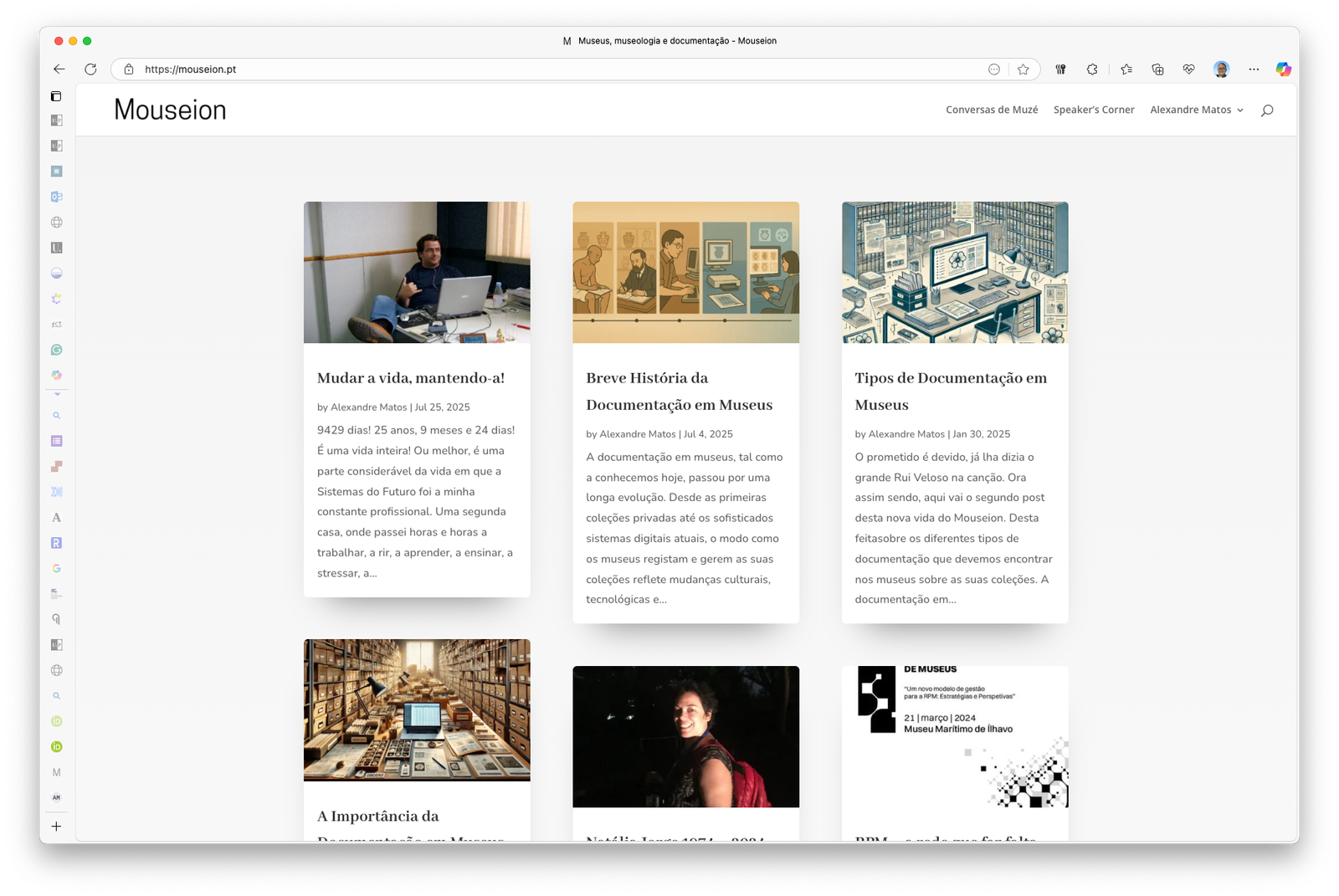This screenshot has width=1339, height=896.
Task: Reload the Mouseion page
Action: point(88,69)
